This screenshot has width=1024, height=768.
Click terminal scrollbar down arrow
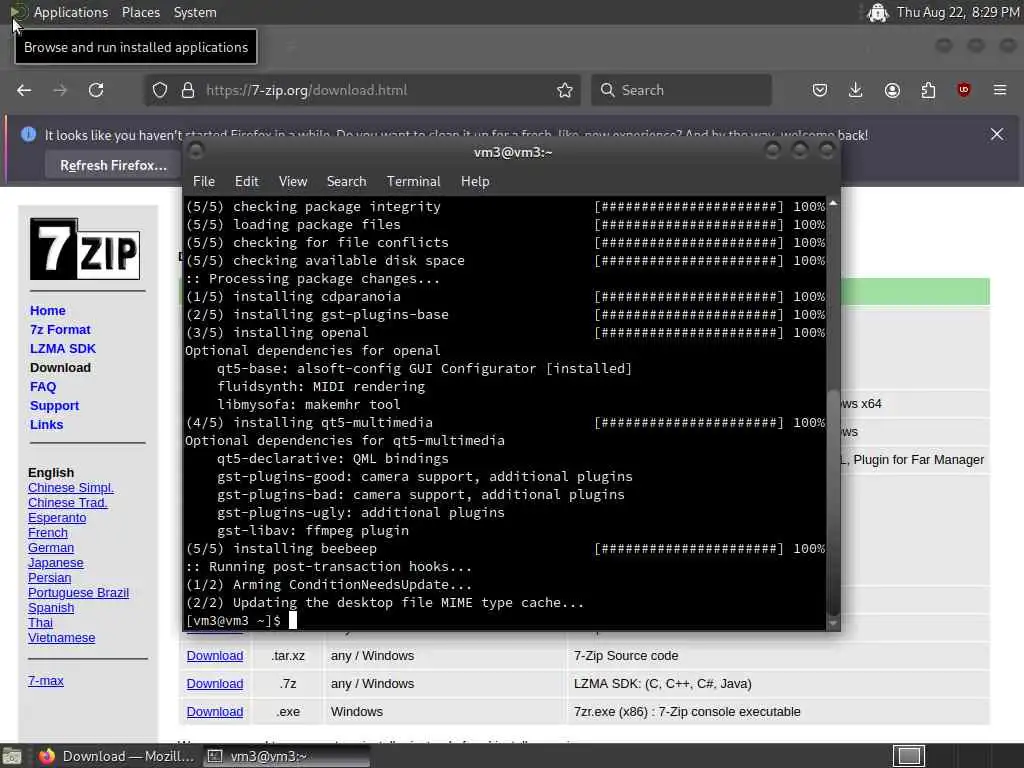tap(833, 624)
